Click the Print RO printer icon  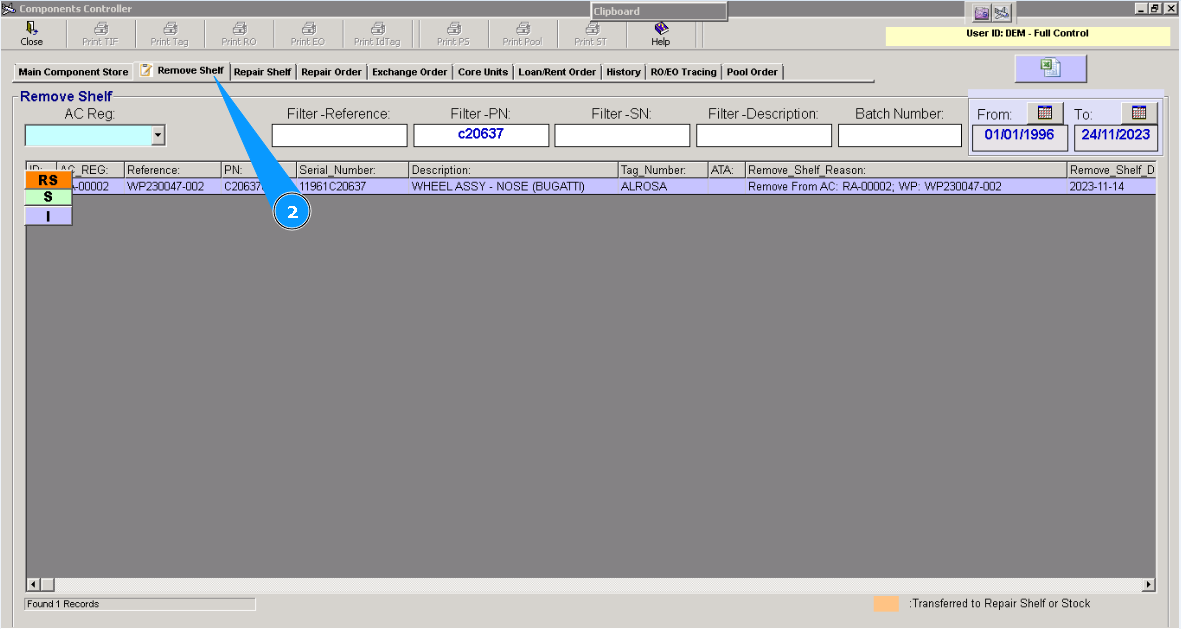pyautogui.click(x=239, y=29)
